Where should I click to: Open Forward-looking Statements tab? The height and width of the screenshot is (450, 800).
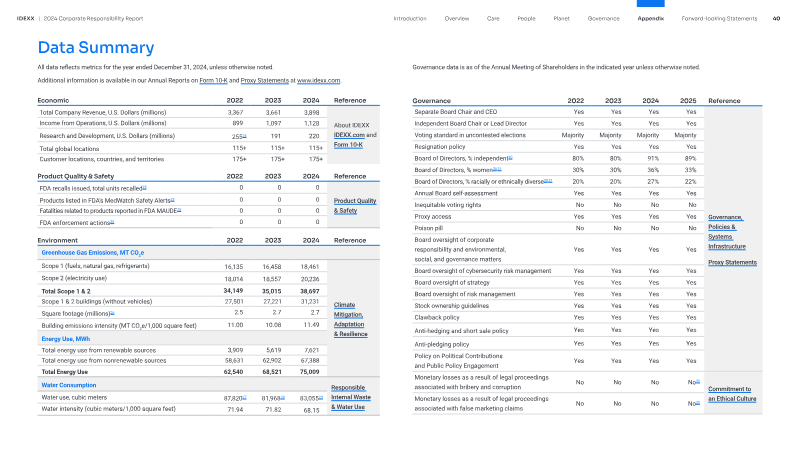(719, 18)
